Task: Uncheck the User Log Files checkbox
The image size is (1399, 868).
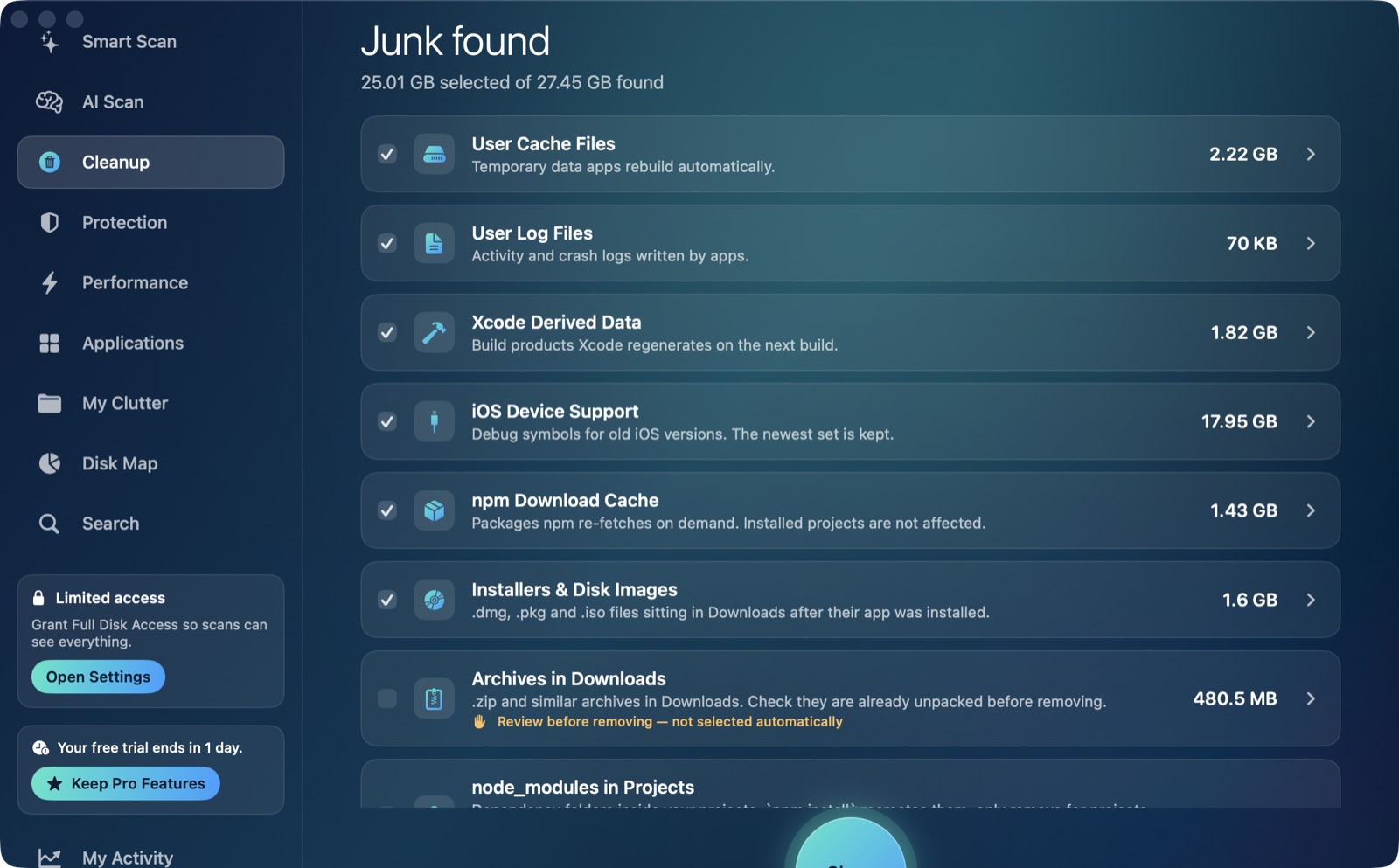Action: pos(387,244)
